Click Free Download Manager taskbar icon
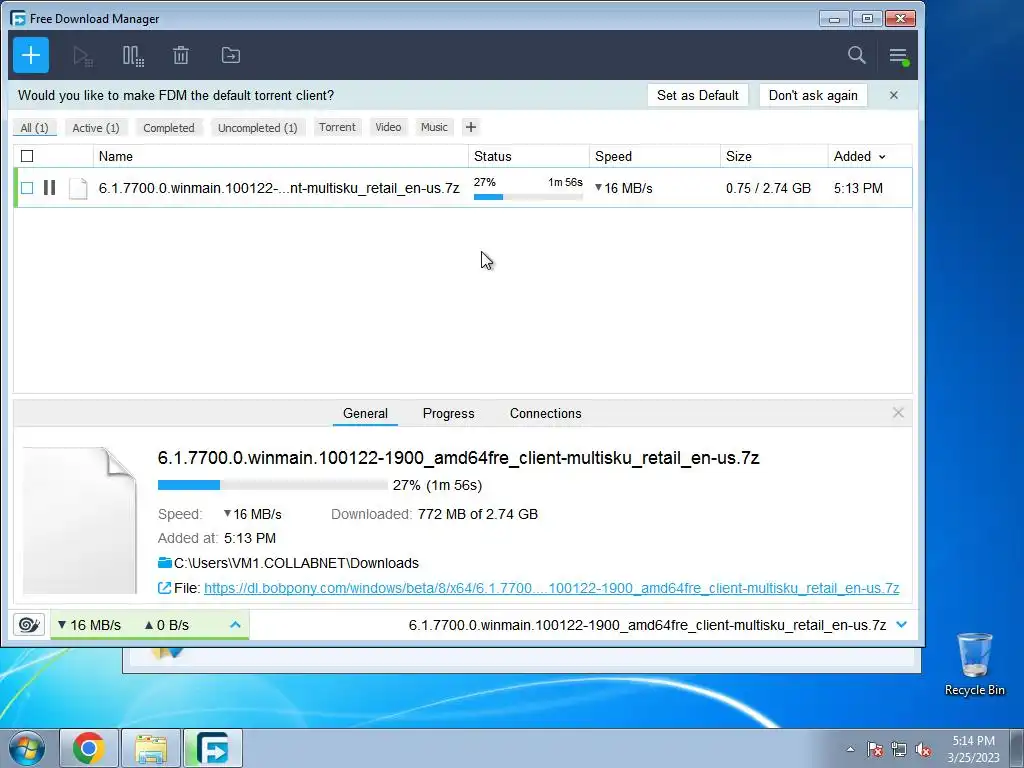Screen dimensions: 1024x768 (x=212, y=748)
